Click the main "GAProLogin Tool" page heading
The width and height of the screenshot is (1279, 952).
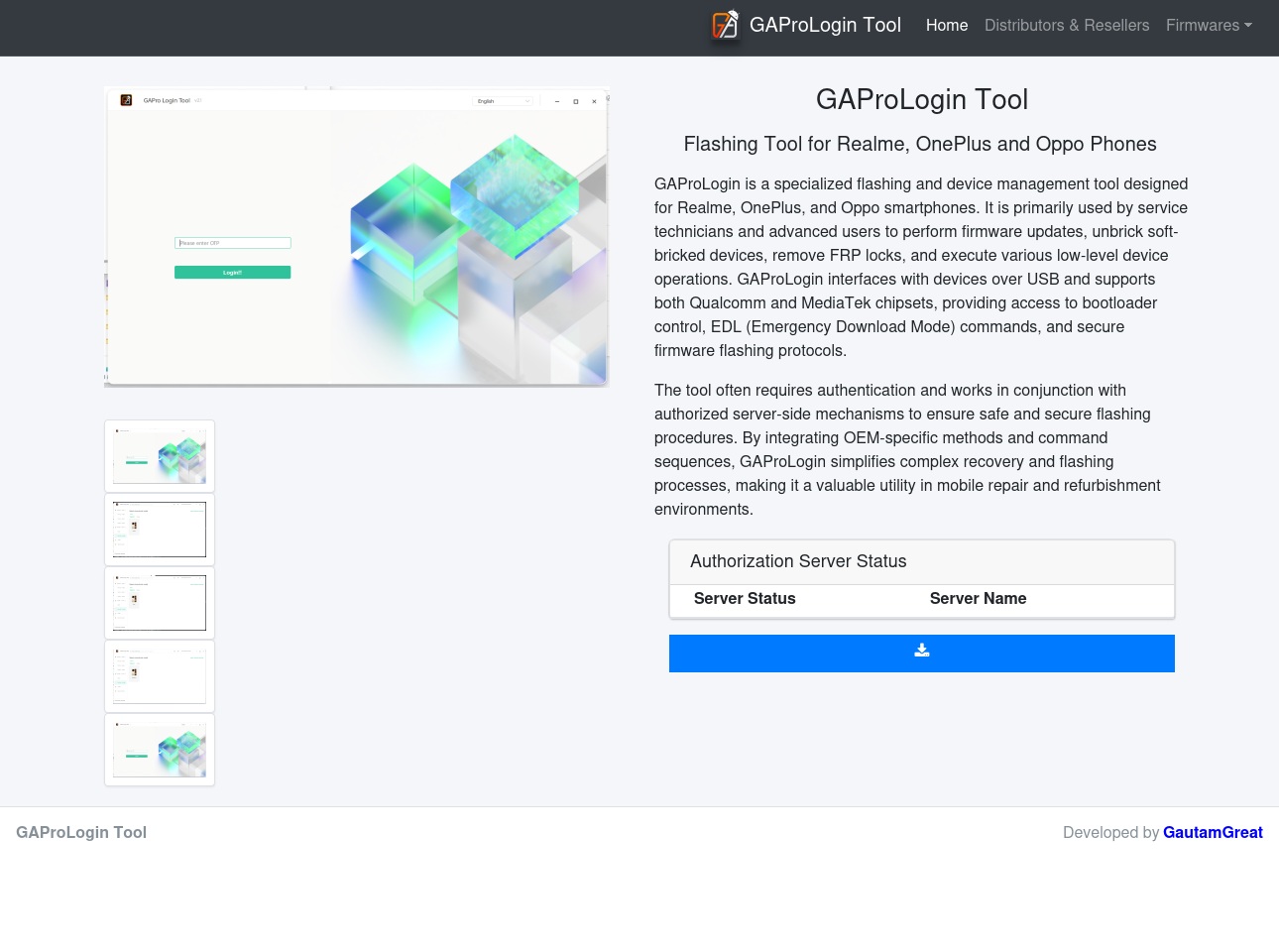click(x=922, y=99)
